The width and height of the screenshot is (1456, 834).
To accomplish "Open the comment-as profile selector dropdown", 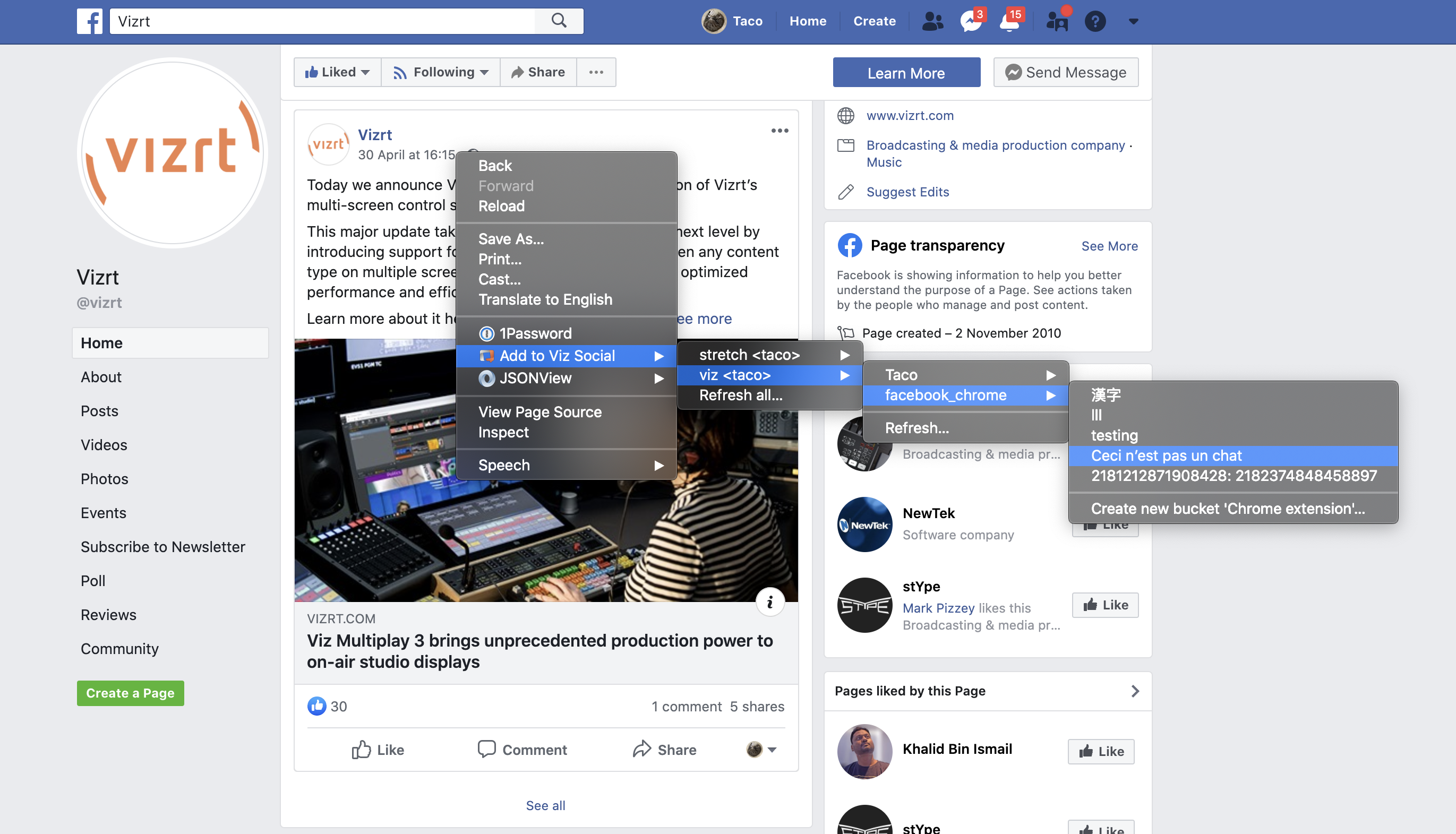I will (761, 749).
